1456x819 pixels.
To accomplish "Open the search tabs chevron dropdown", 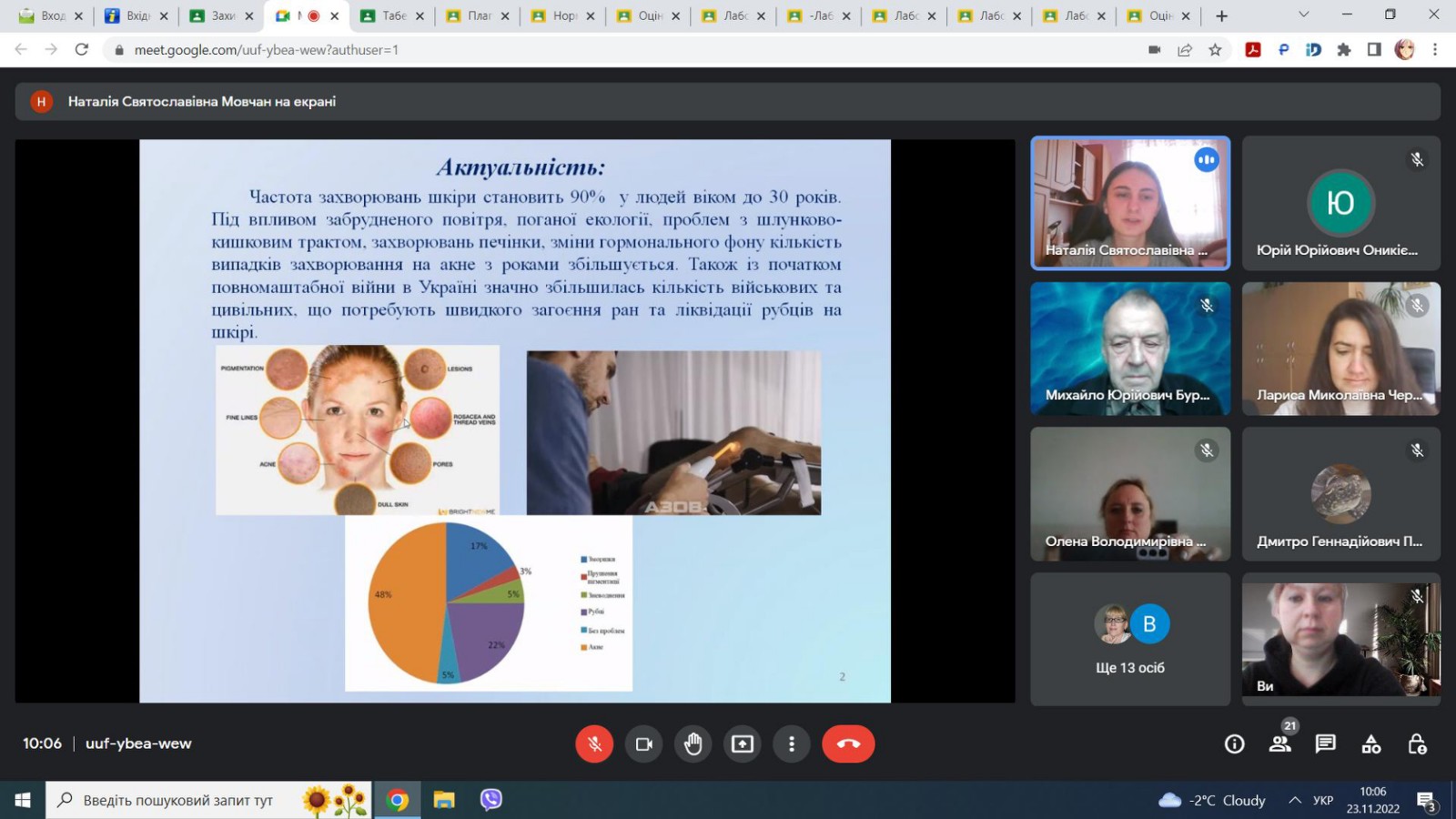I will click(x=1303, y=15).
